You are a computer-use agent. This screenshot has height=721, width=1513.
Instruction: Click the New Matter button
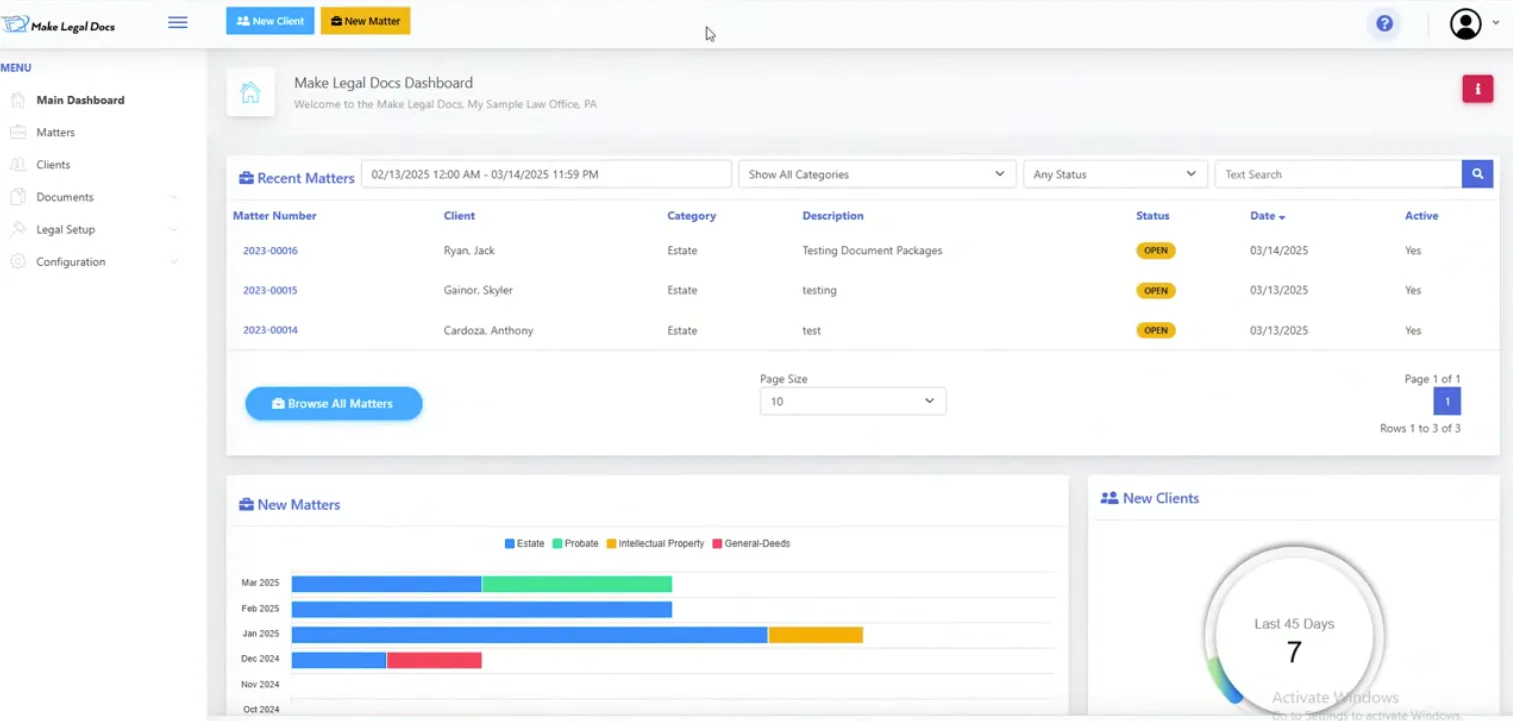[x=365, y=21]
